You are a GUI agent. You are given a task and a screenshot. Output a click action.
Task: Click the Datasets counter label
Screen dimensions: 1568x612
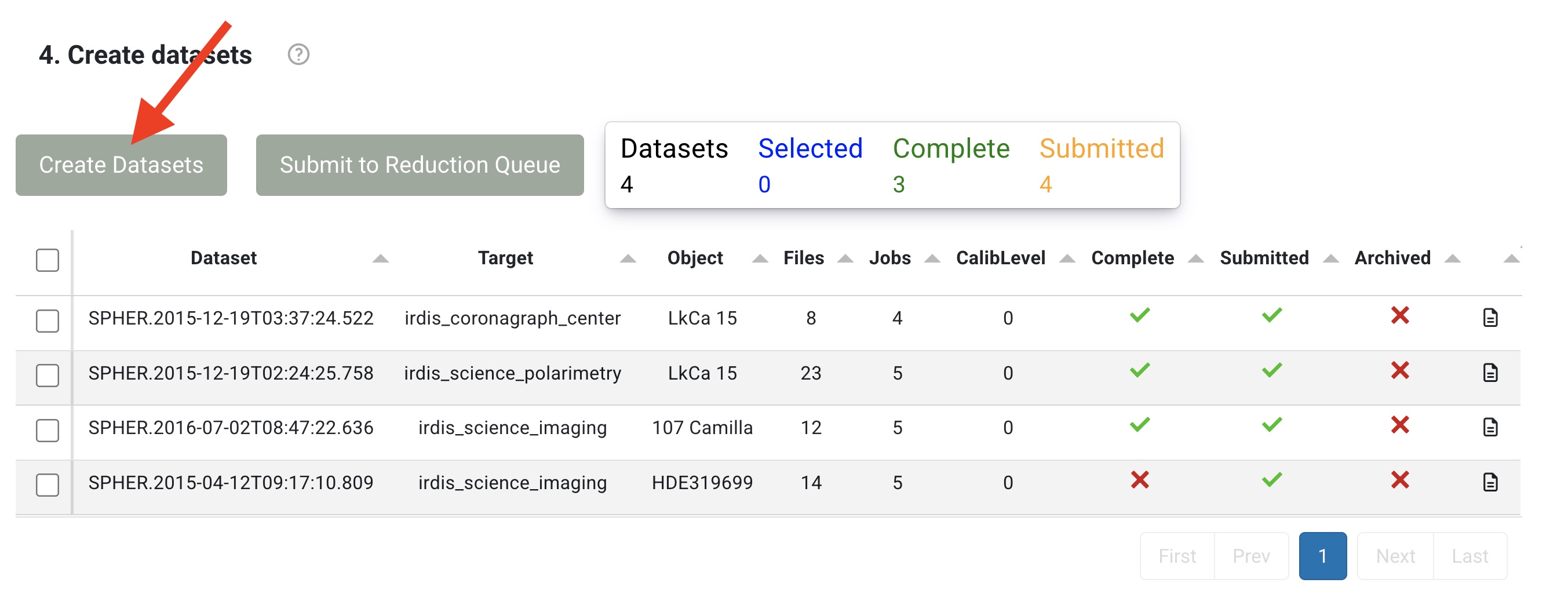(x=674, y=148)
